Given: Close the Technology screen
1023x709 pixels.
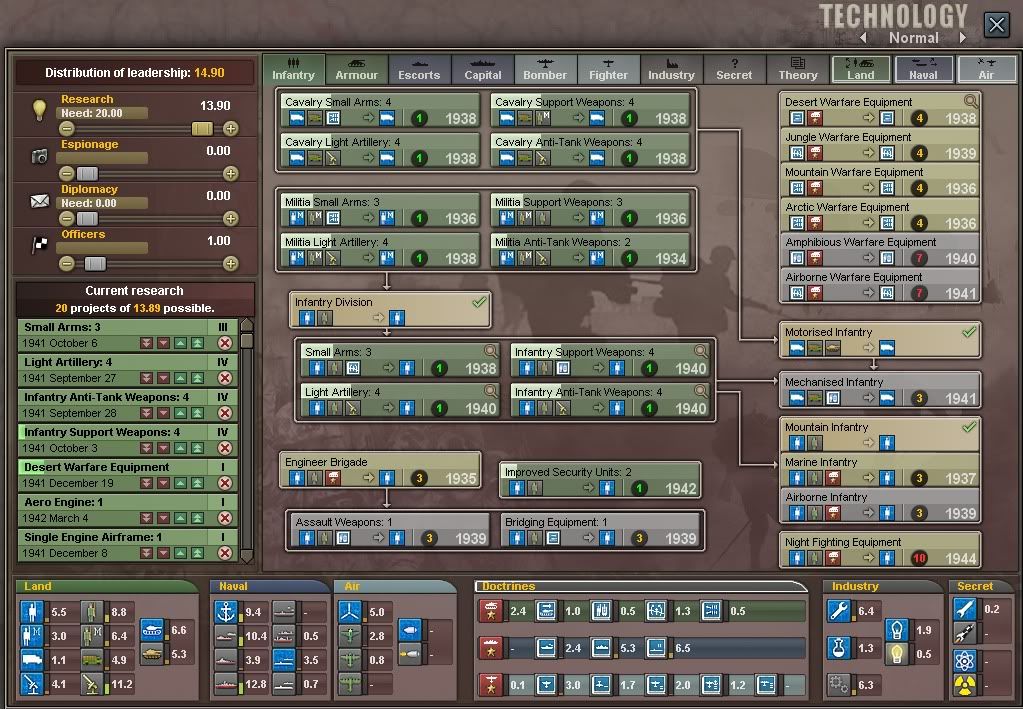Looking at the screenshot, I should 996,25.
